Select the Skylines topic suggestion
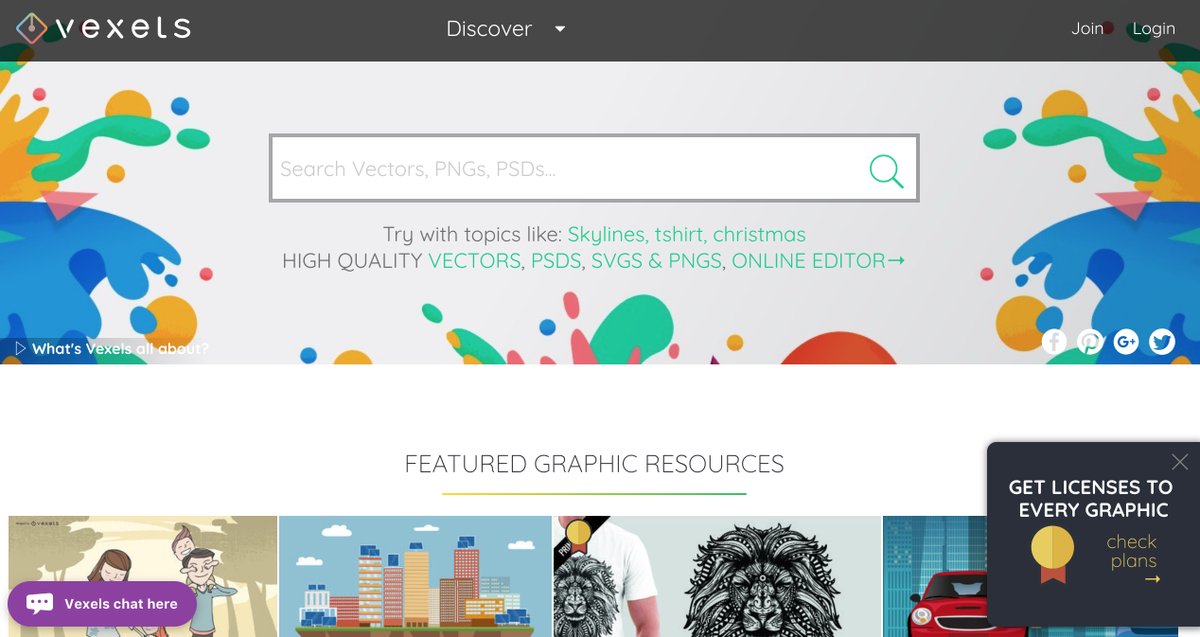 coord(607,235)
